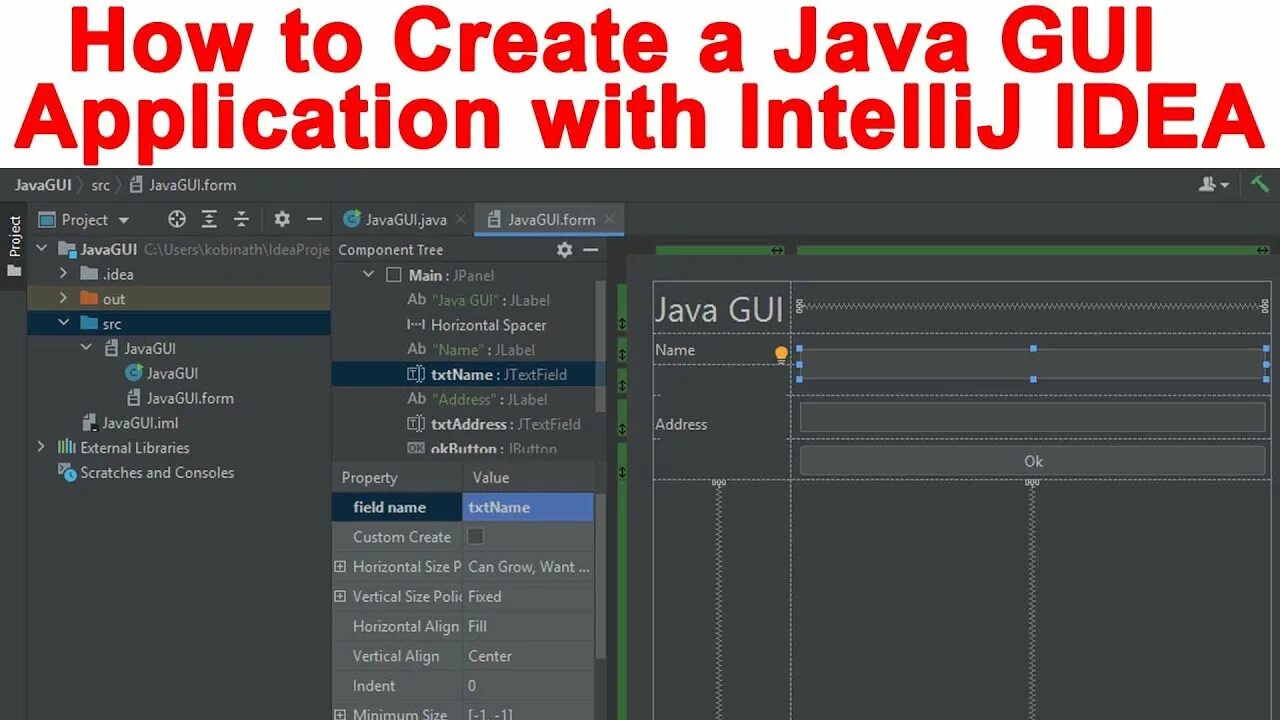Click the Address label in form designer
The width and height of the screenshot is (1280, 720).
[x=681, y=424]
